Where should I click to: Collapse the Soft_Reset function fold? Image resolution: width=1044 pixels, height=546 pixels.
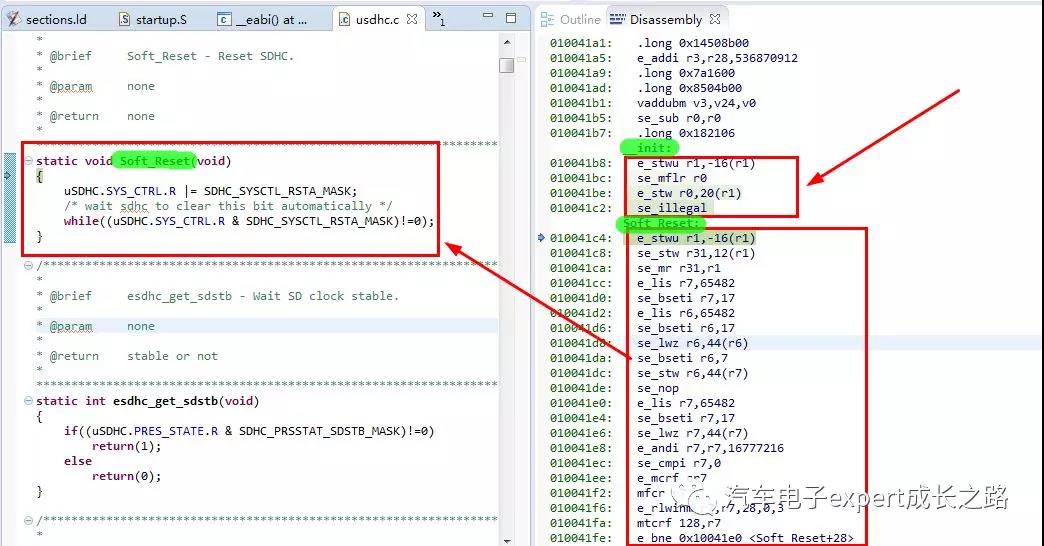[28, 161]
